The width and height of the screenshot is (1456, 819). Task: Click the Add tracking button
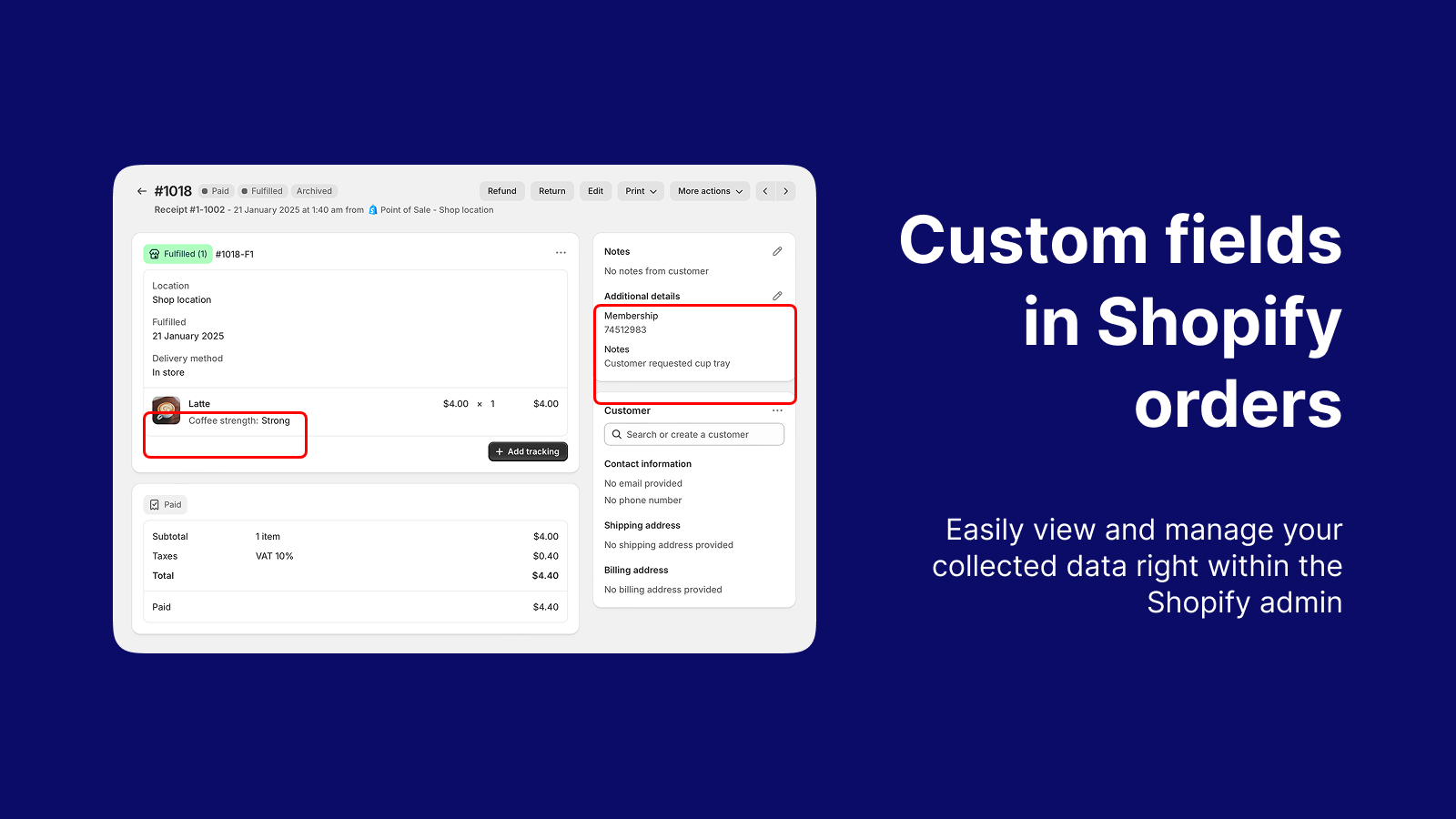[528, 451]
